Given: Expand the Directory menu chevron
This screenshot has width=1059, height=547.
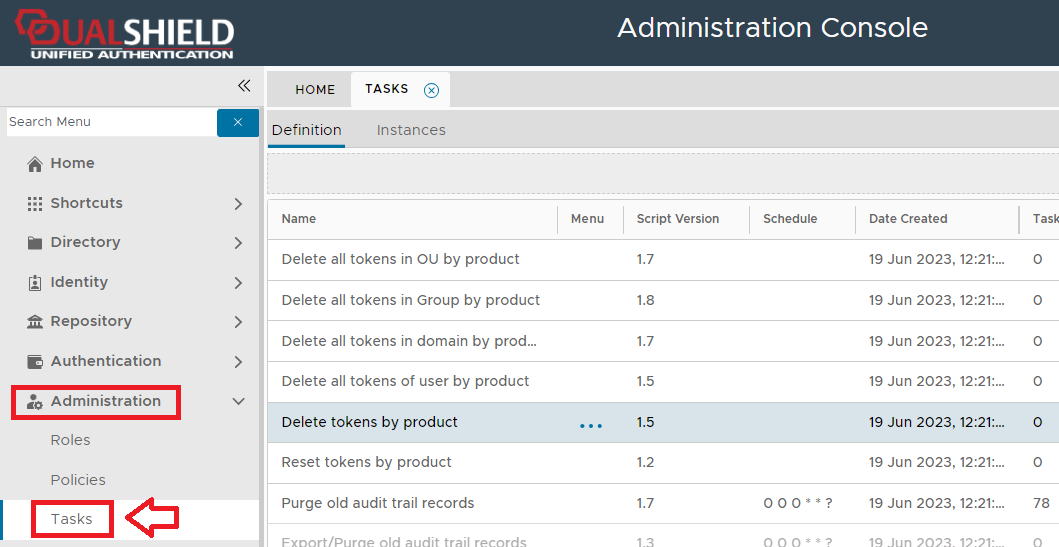Looking at the screenshot, I should 238,243.
